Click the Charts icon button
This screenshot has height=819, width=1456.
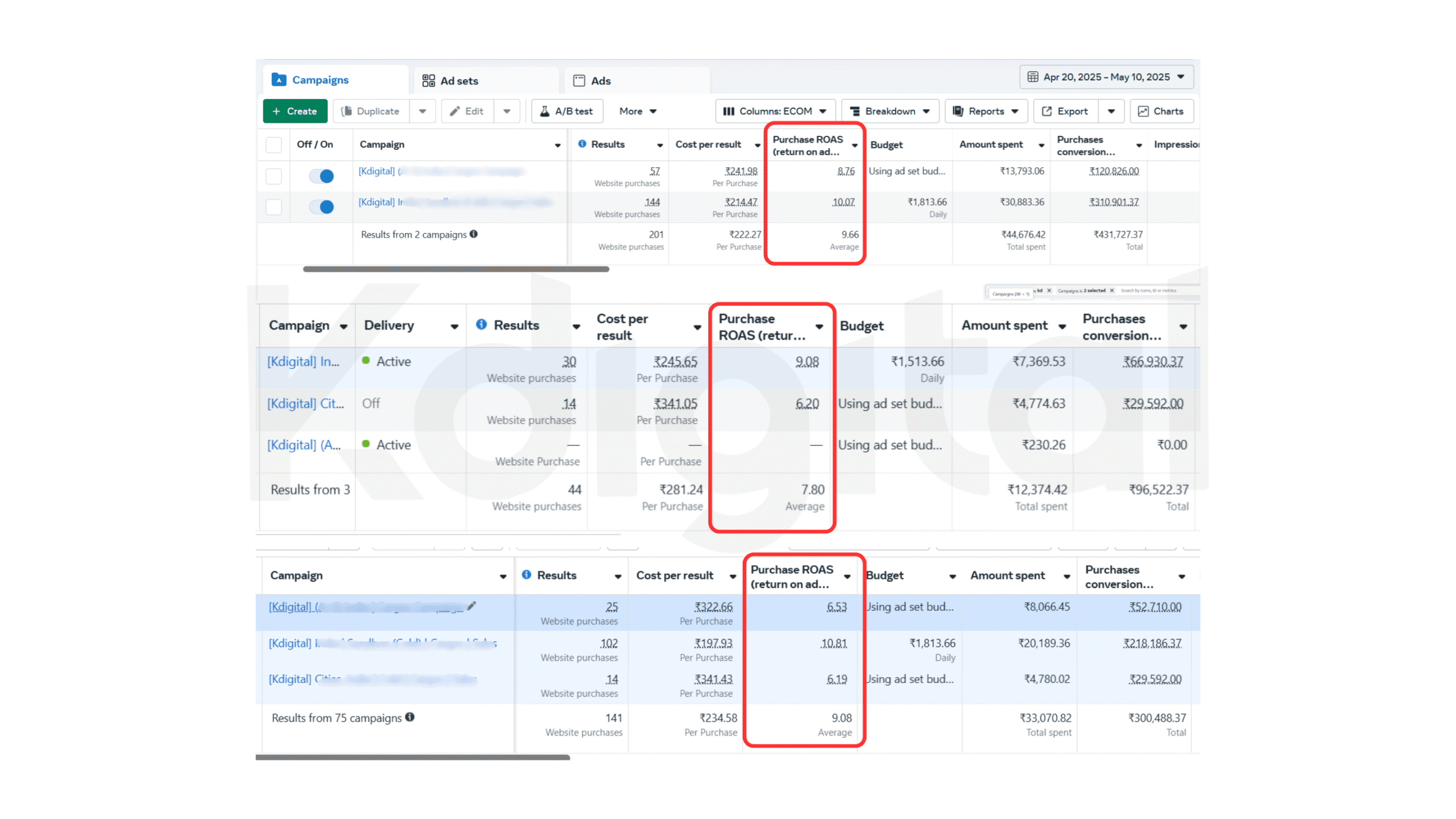coord(1160,111)
